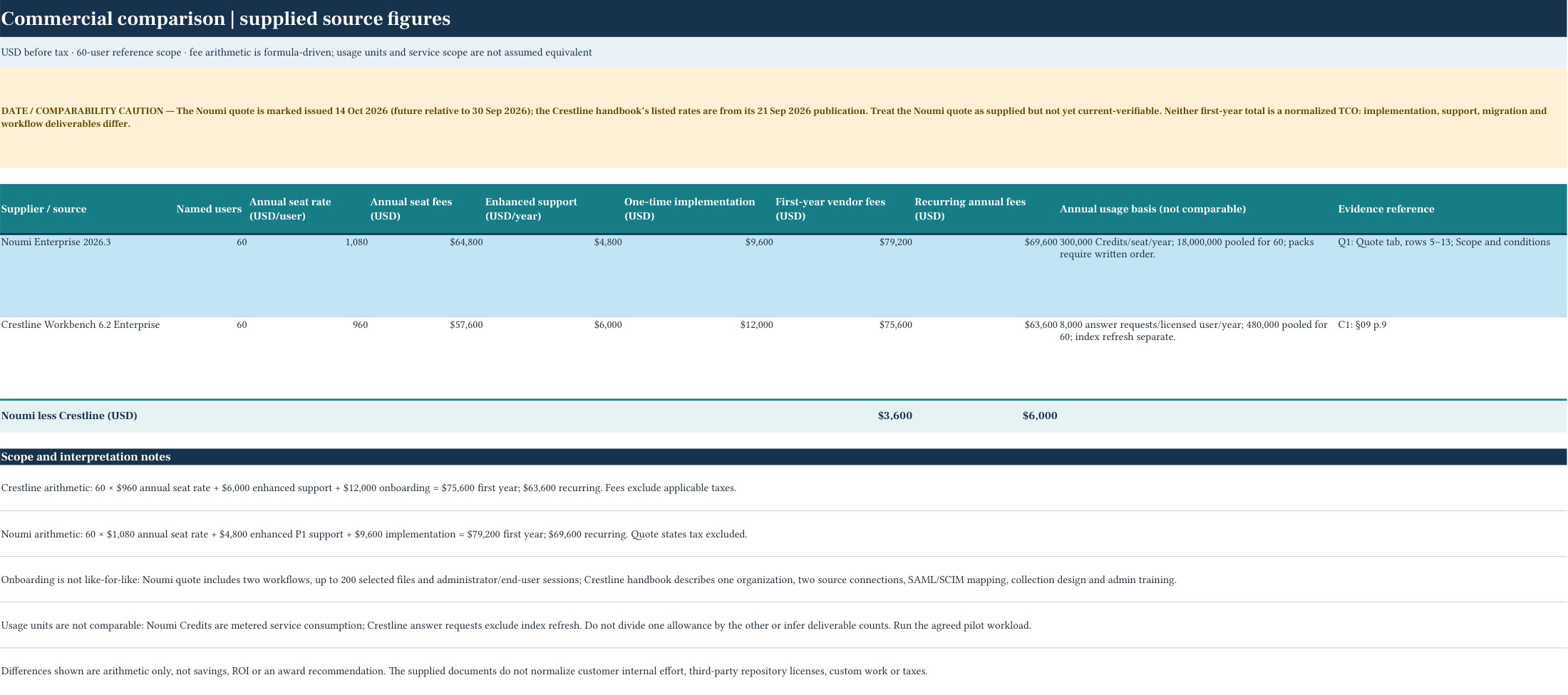Select the Noumi one-time implementation $9,600 cell
This screenshot has height=695, width=1568.
(698, 276)
